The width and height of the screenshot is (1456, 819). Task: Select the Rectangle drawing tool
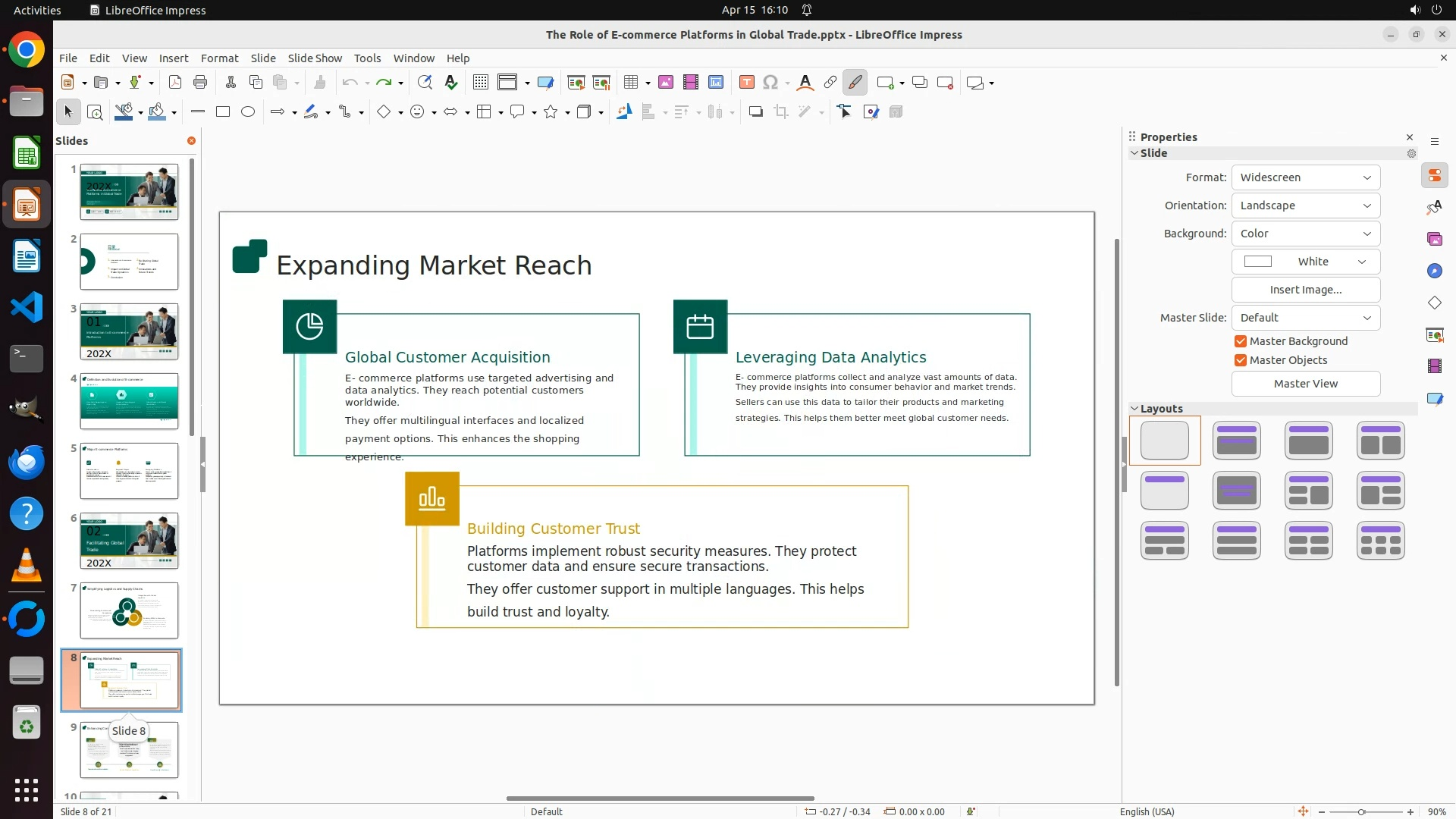[223, 112]
